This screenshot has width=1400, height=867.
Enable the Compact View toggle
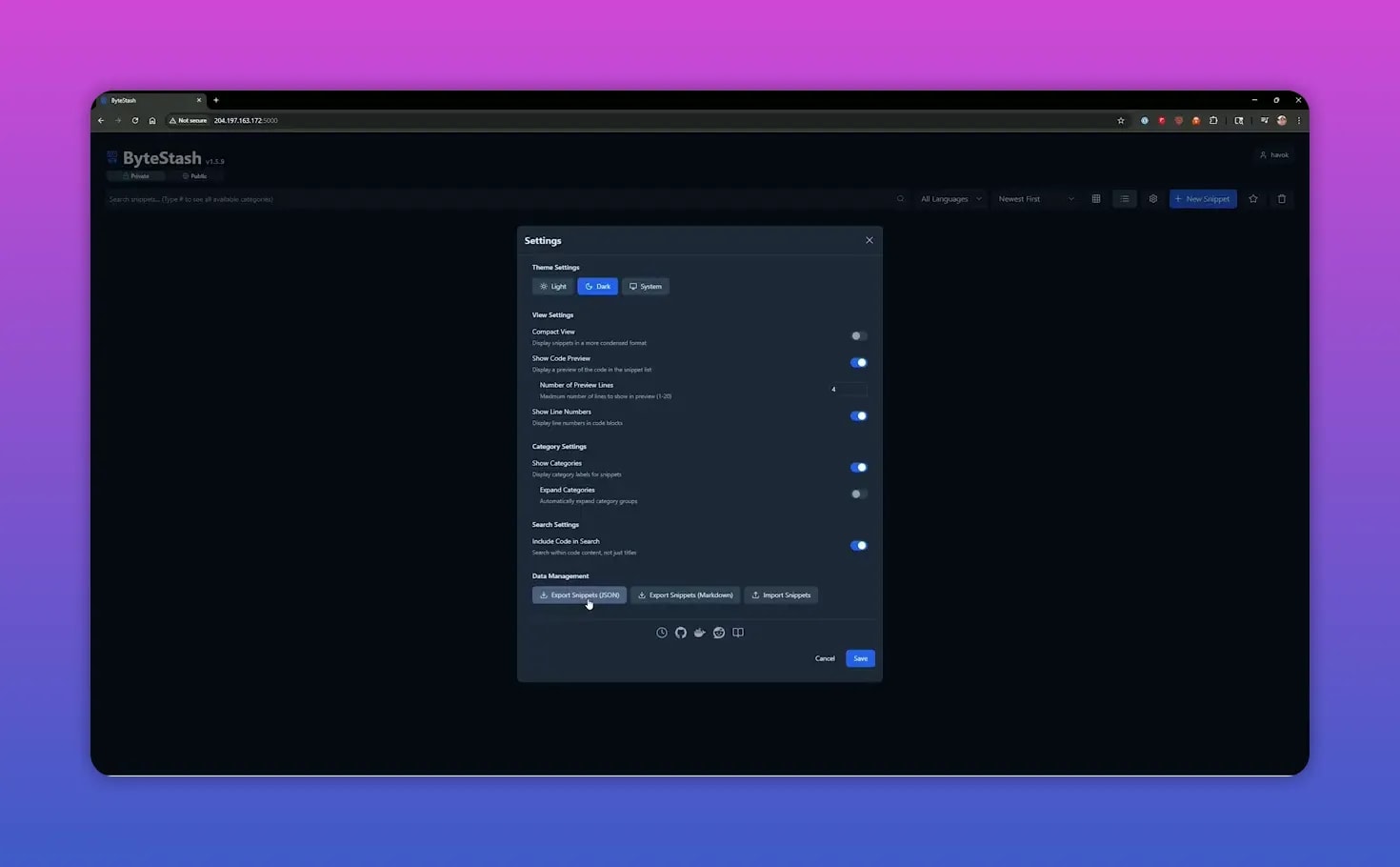858,336
